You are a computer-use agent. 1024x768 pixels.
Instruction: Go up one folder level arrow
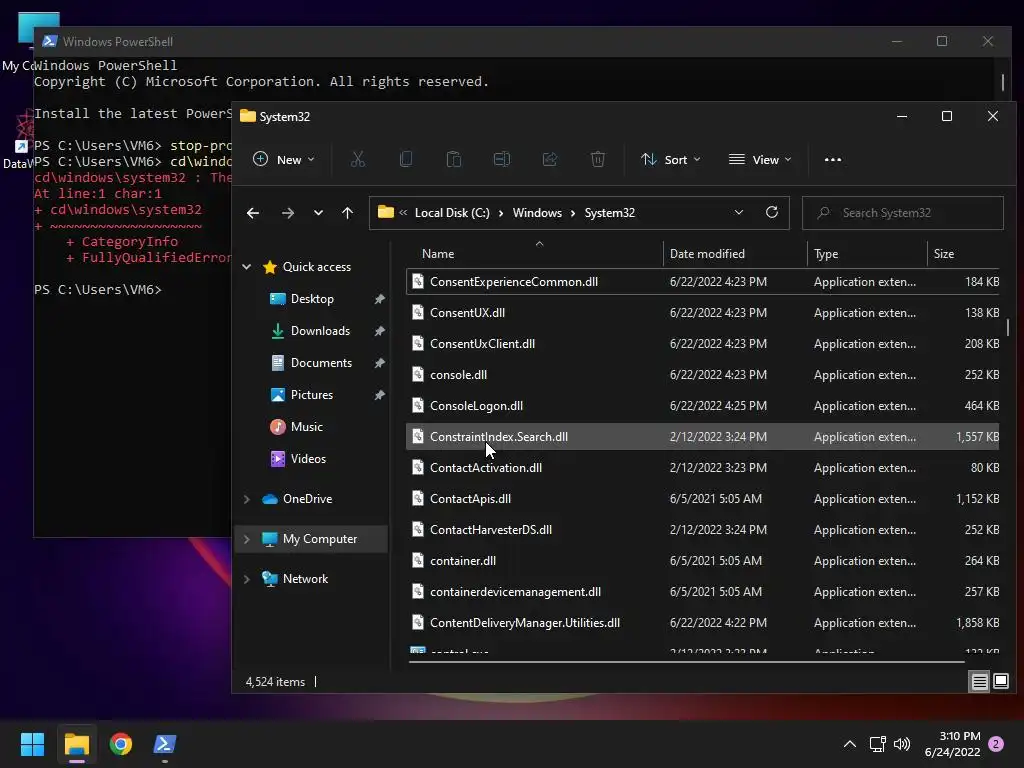point(347,213)
